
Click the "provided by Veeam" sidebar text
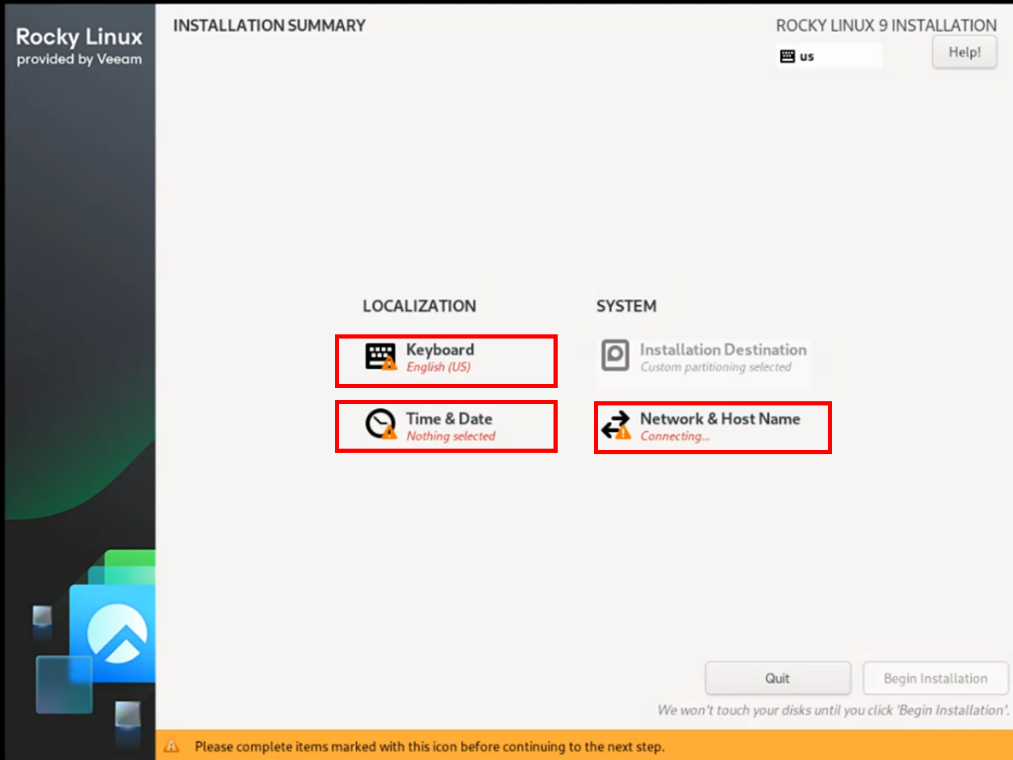coord(79,59)
